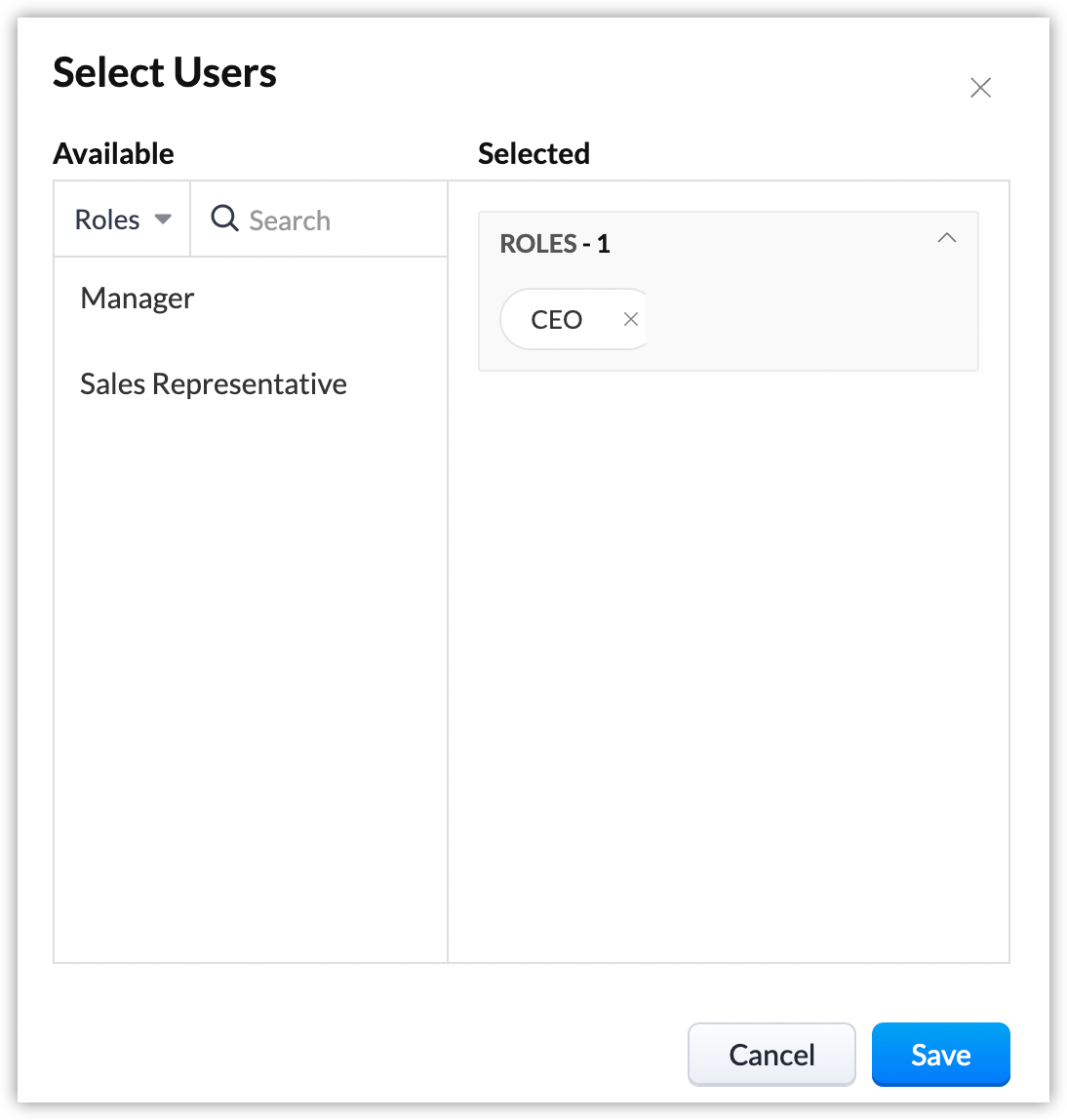Click the magnifier search icon

coord(224,219)
